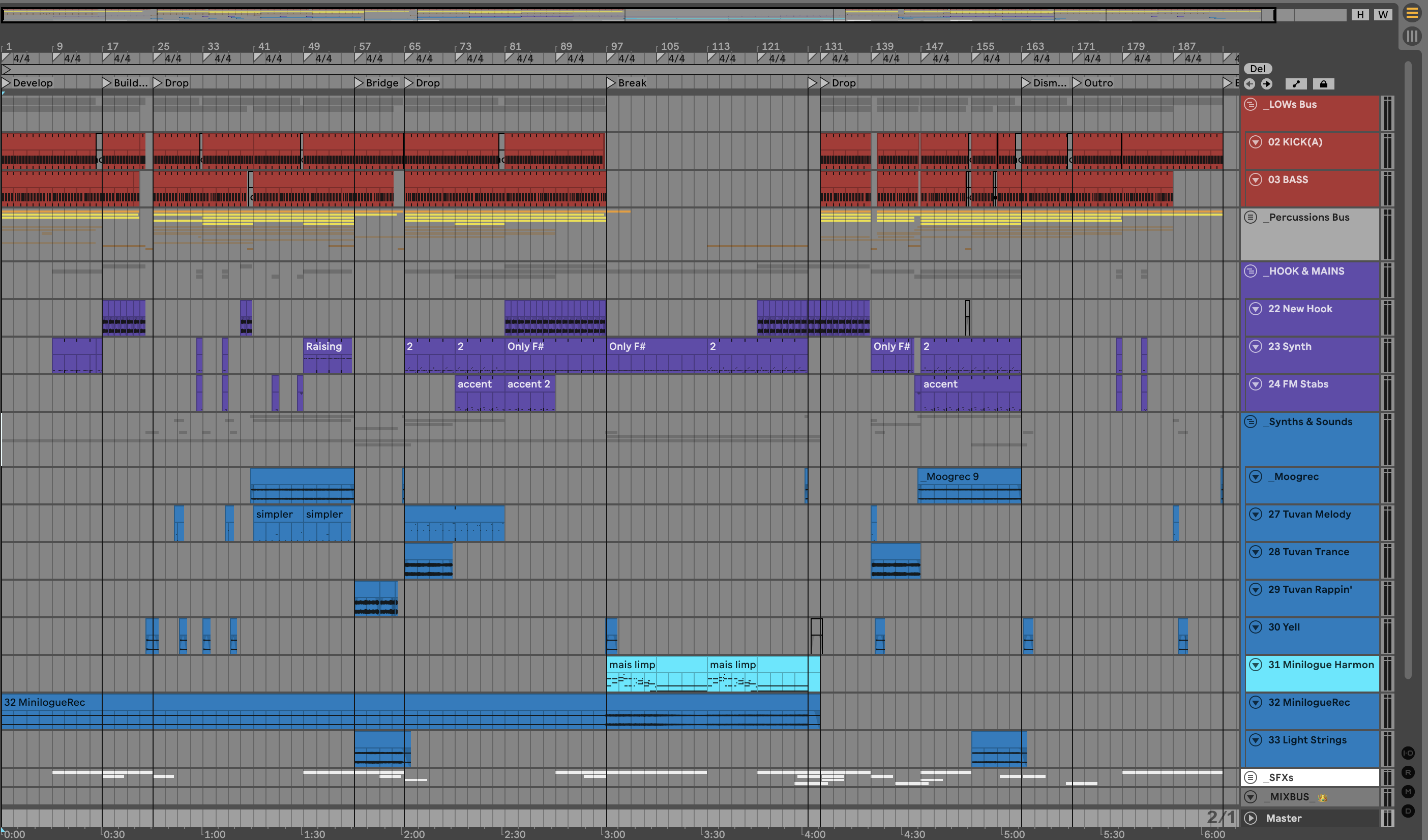This screenshot has height=840, width=1428.
Task: Click the 3:00 mark on the time ruler
Action: click(x=614, y=834)
